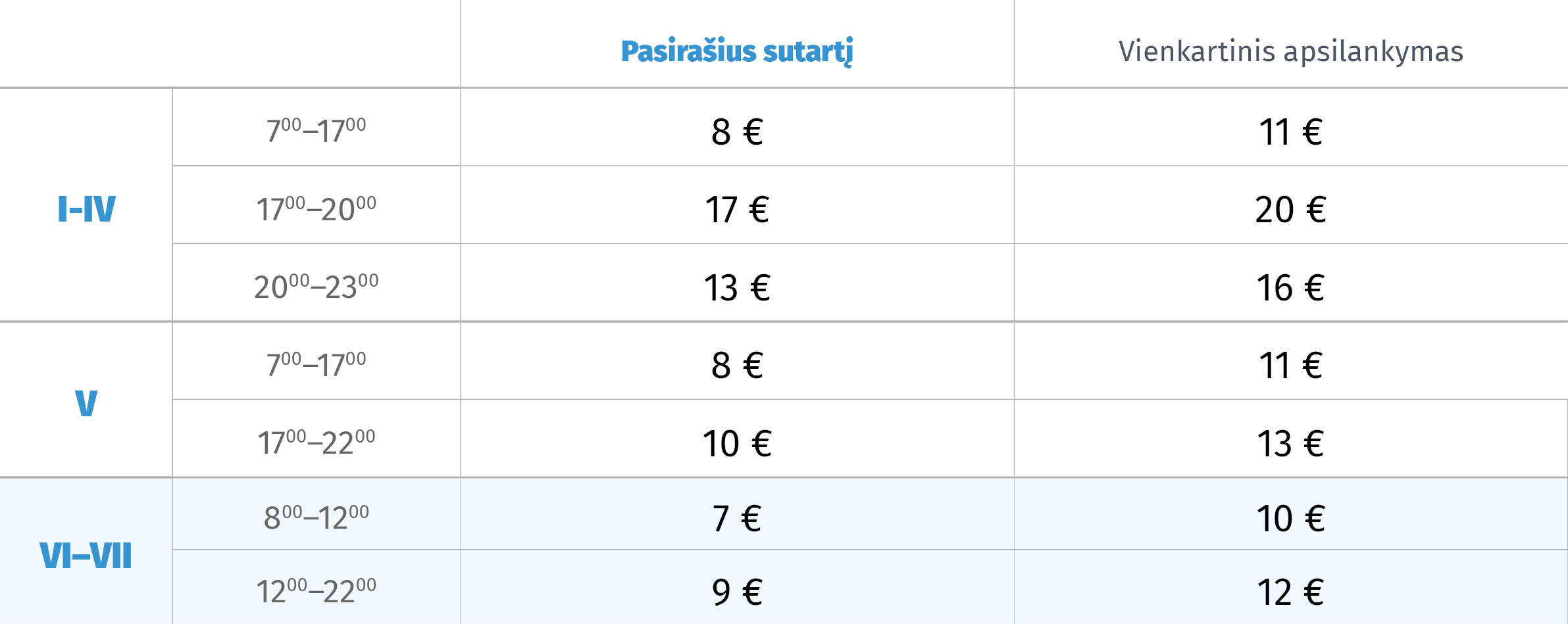Click the 20:00–23:00 time slot
The height and width of the screenshot is (624, 1568).
(x=316, y=286)
